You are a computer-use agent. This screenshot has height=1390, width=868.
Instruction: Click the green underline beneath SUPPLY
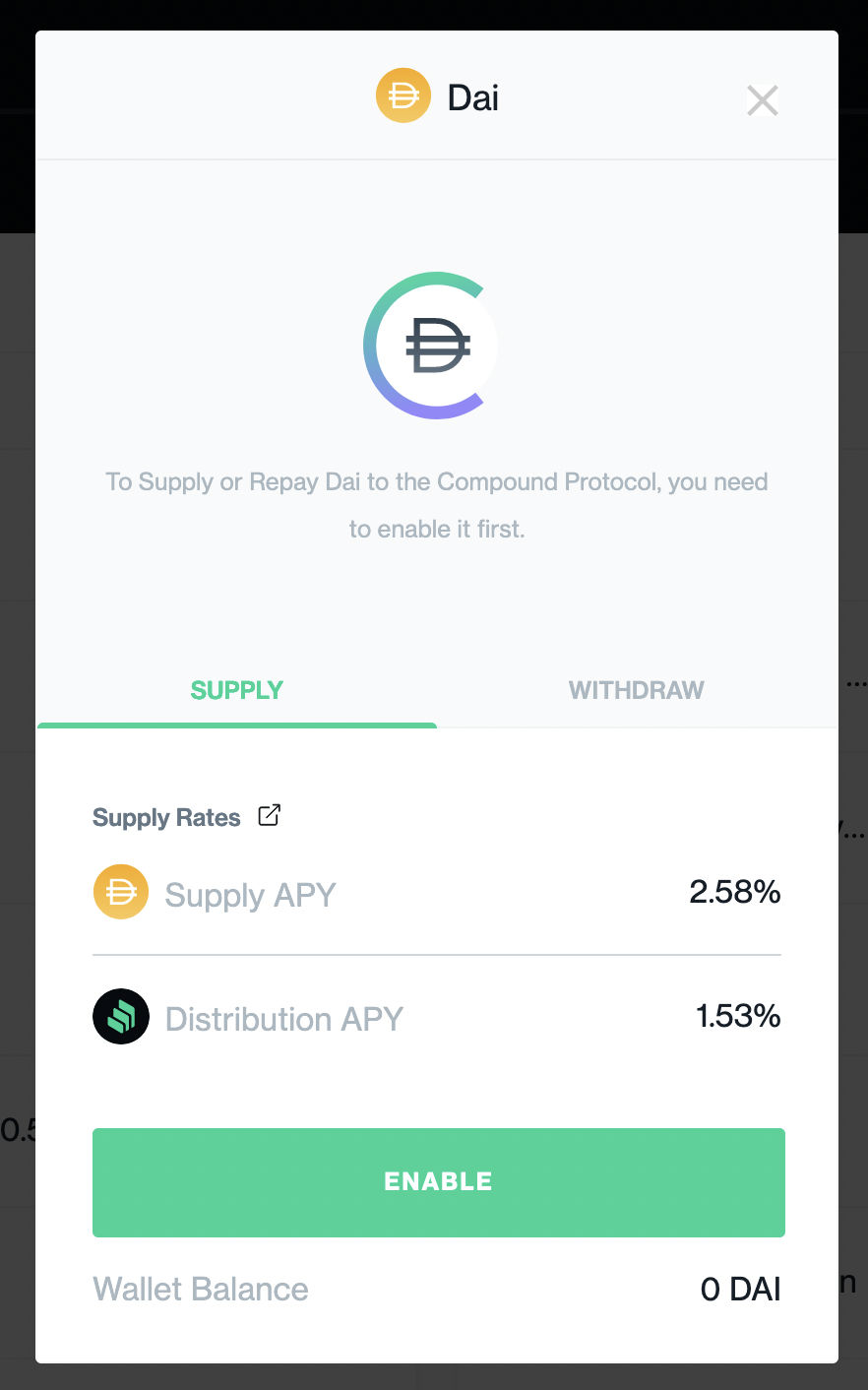237,726
